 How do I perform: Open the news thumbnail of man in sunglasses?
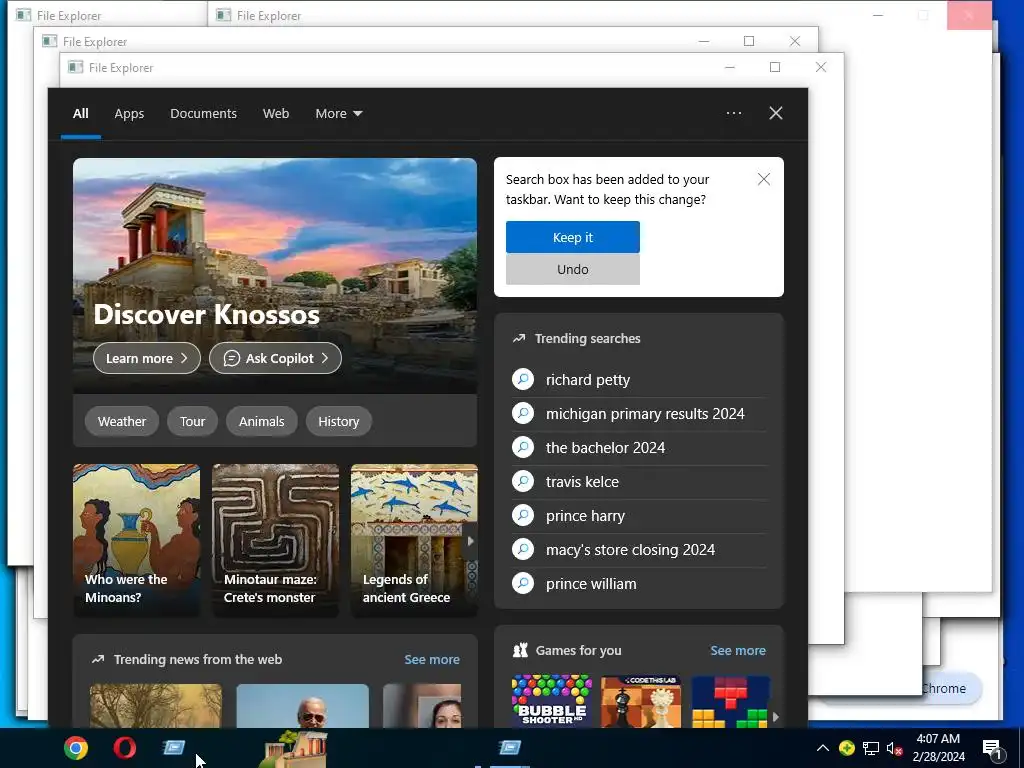(x=302, y=706)
